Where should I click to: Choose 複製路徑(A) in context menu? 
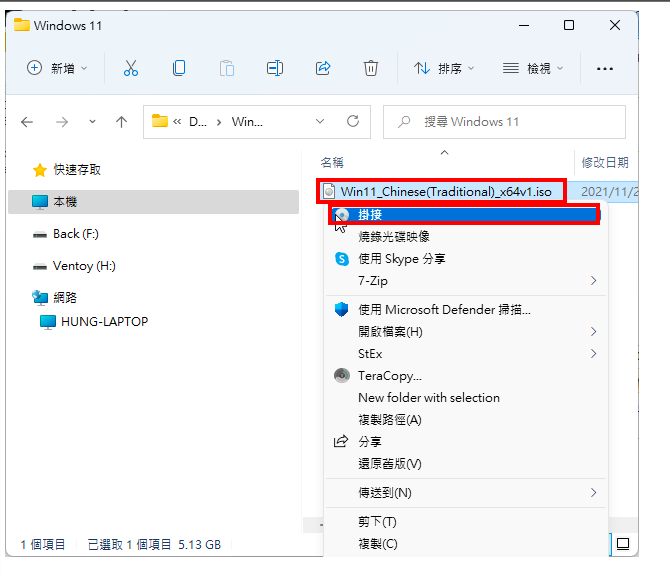(x=466, y=420)
